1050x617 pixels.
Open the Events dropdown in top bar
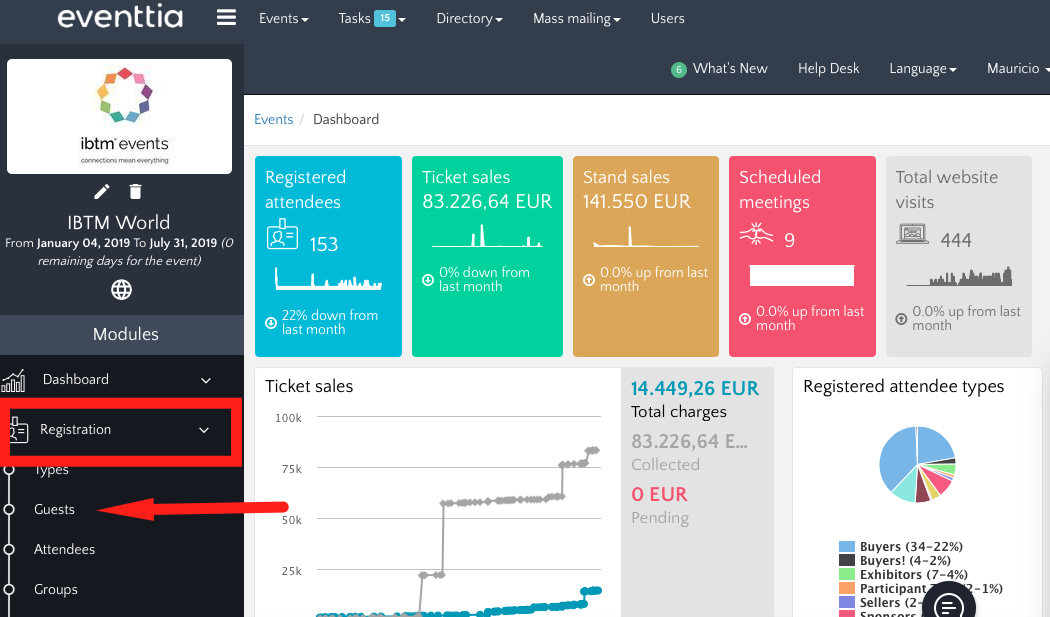[x=283, y=18]
